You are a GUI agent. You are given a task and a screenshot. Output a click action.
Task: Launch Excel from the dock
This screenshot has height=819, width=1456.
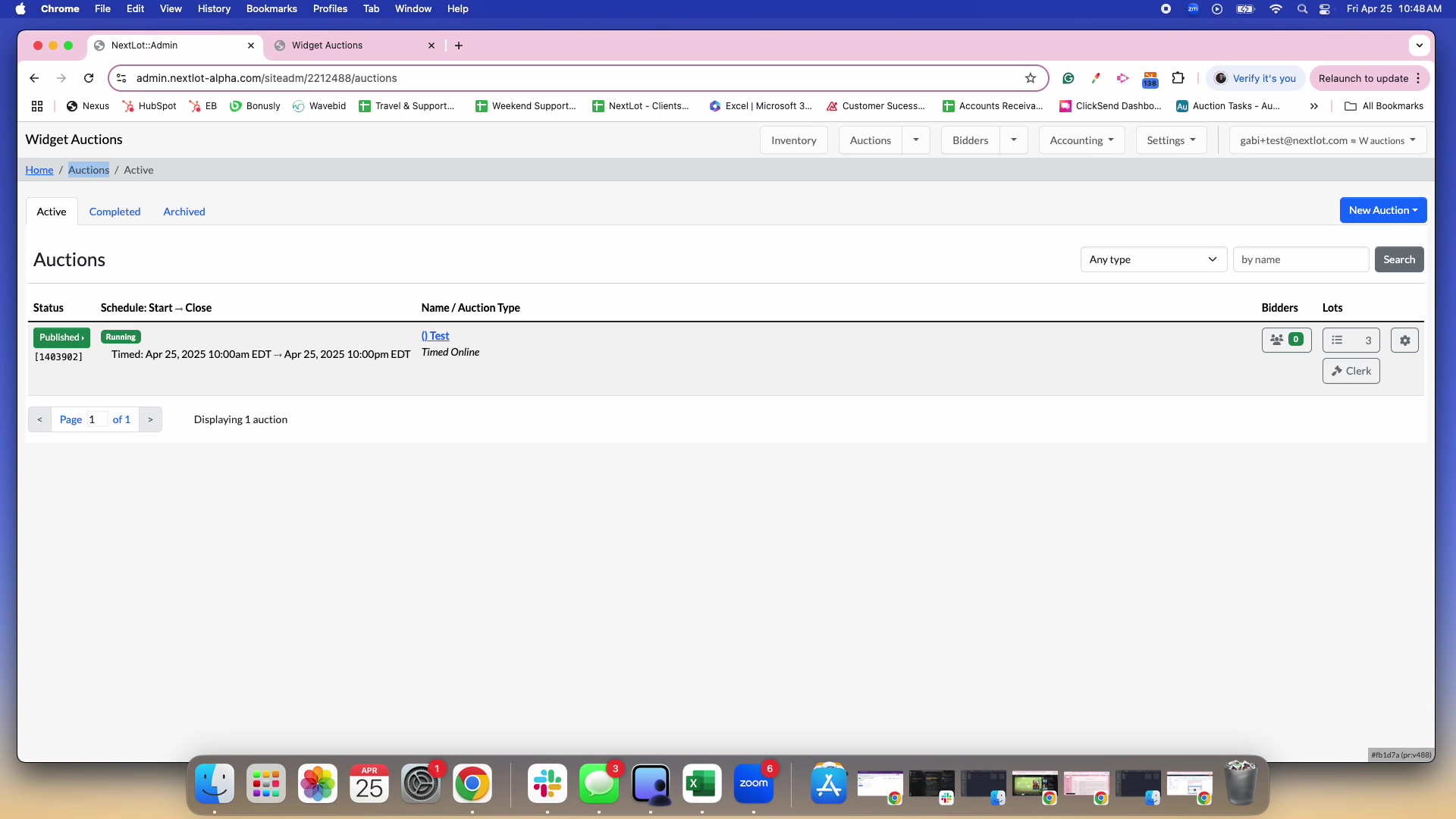701,784
